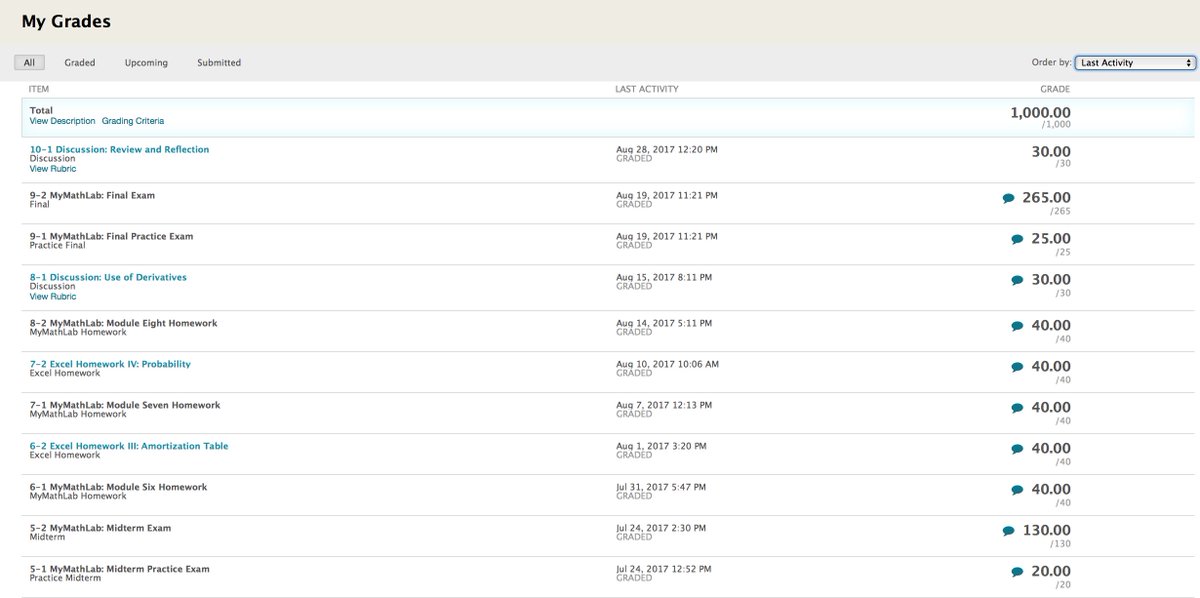Open comment icon for Module Six Homework

tap(1017, 491)
